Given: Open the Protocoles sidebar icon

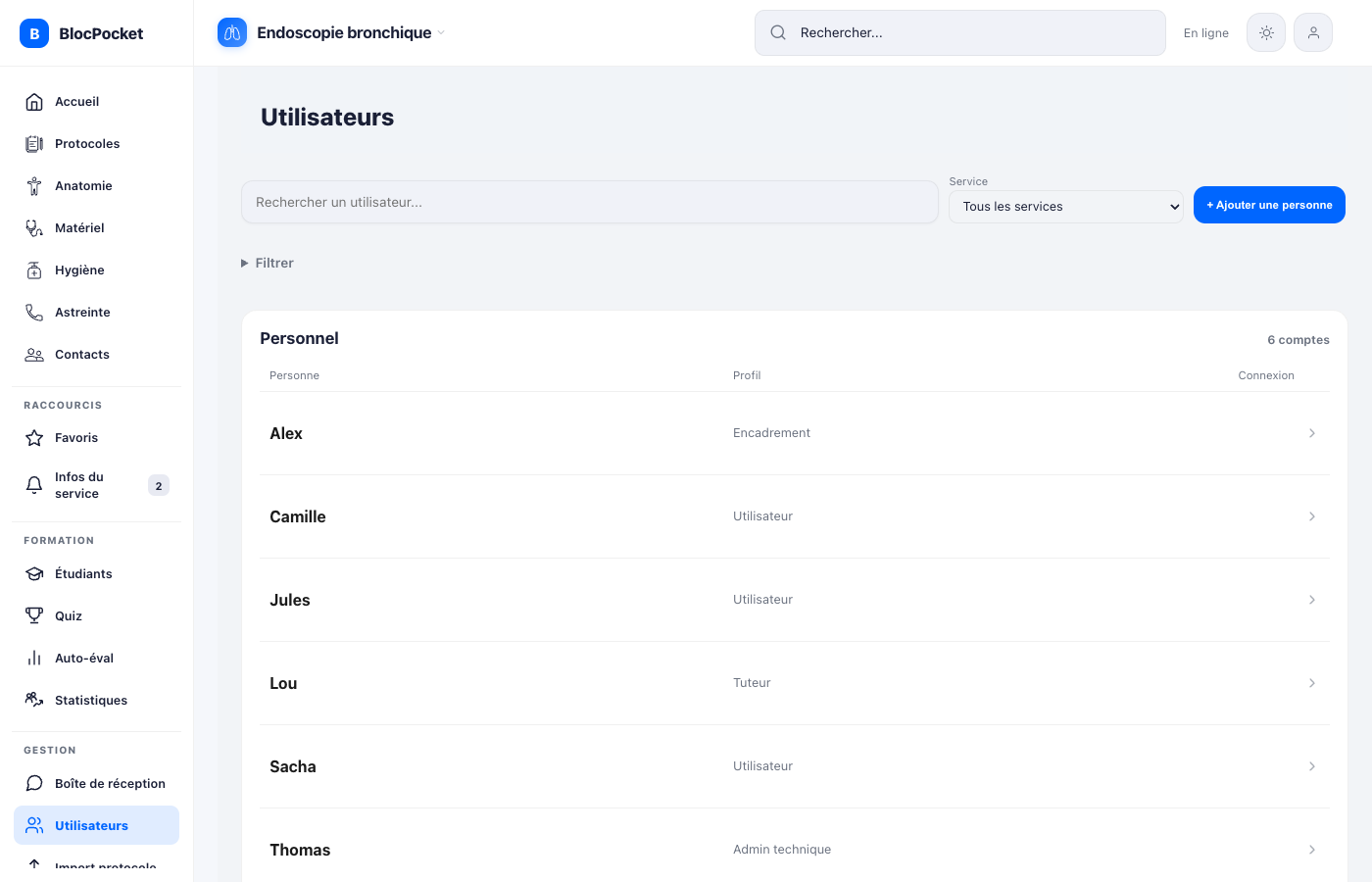Looking at the screenshot, I should pyautogui.click(x=34, y=144).
